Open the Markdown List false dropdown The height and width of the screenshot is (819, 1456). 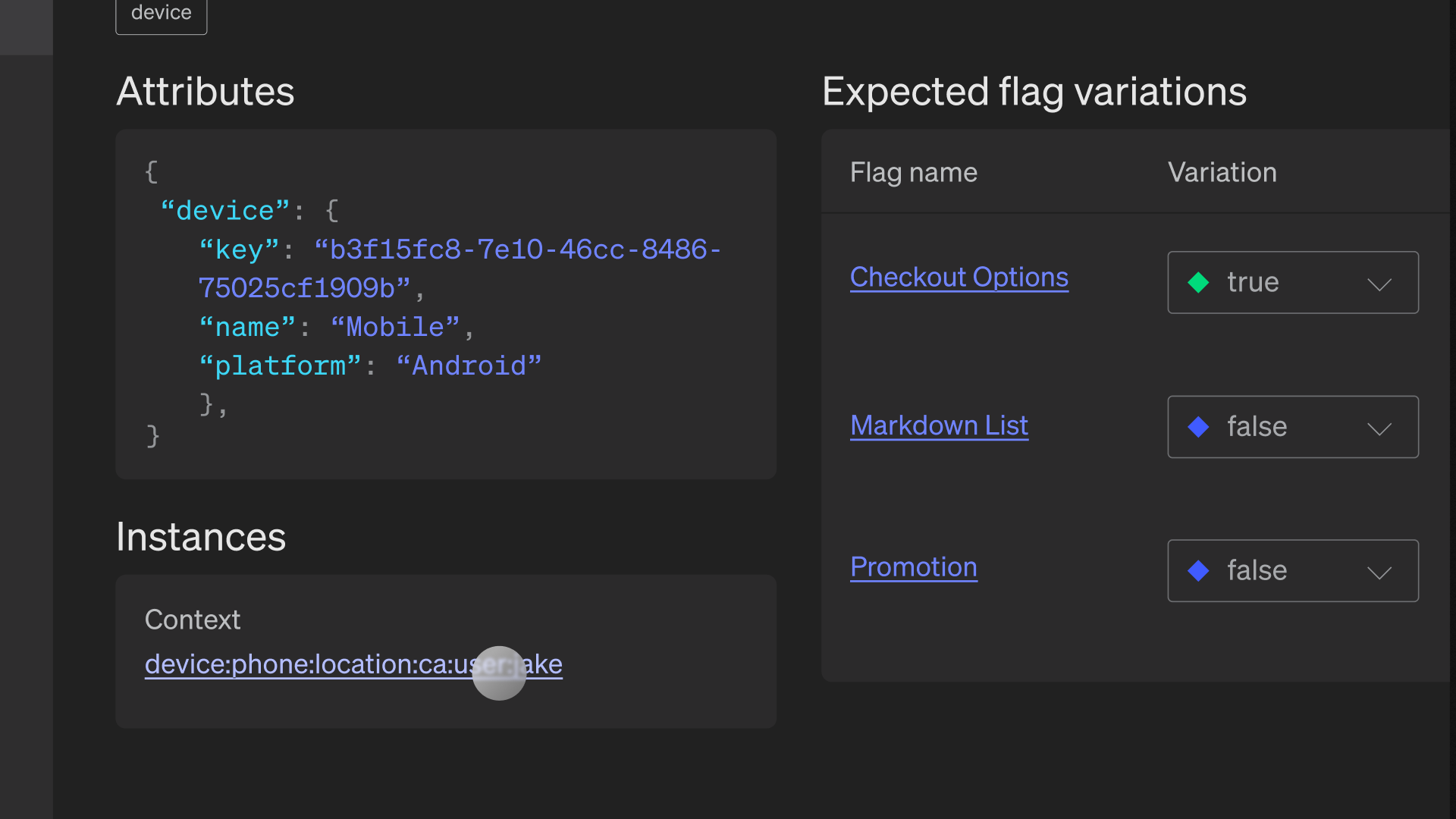tap(1292, 427)
